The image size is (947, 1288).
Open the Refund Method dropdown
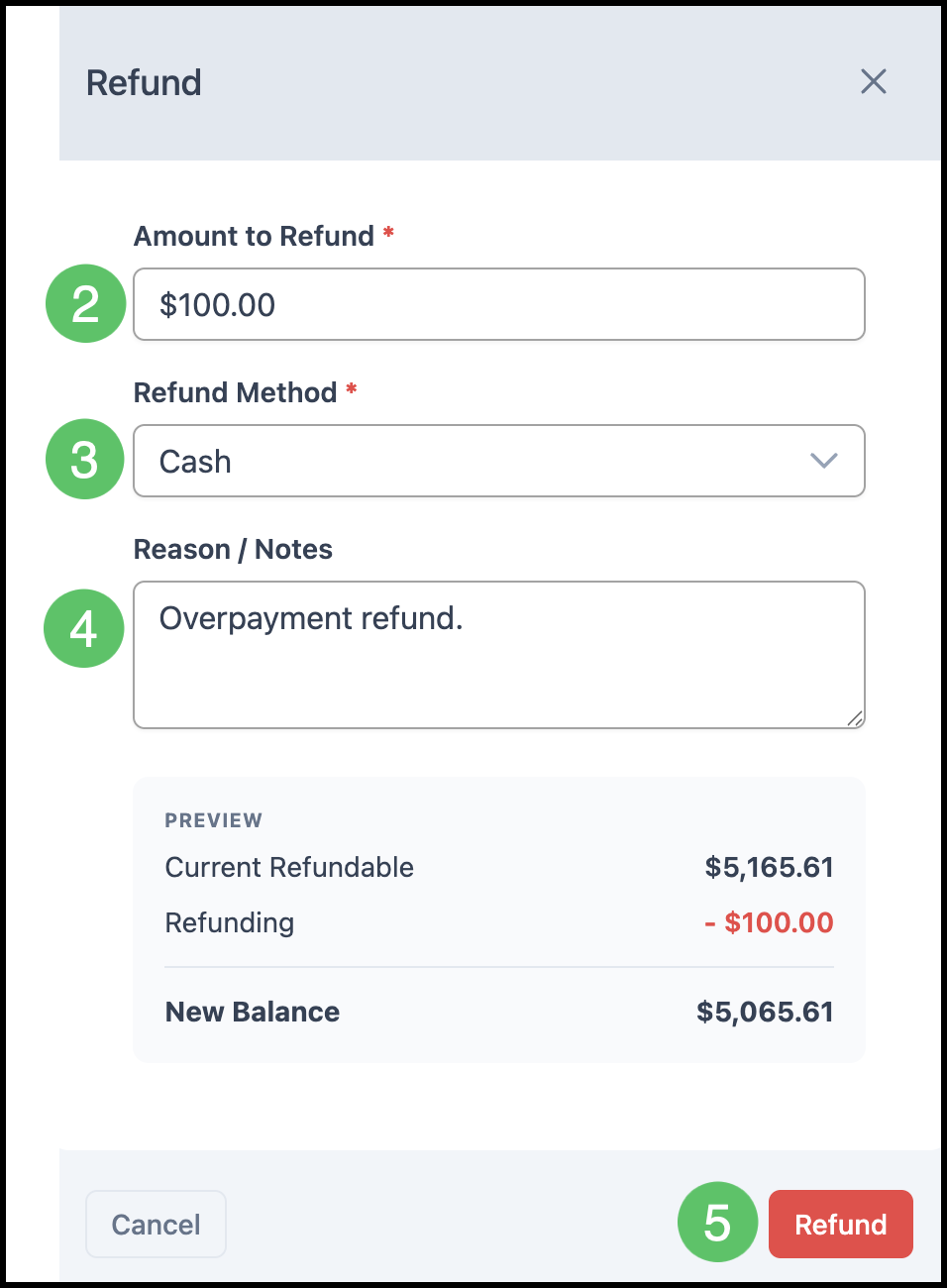(499, 461)
